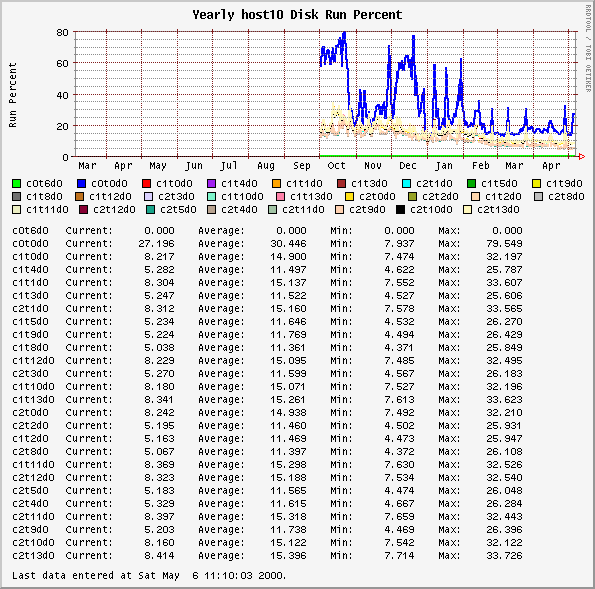Image resolution: width=595 pixels, height=589 pixels.
Task: Click the aqua c1t10d0 legend swatch
Action: (211, 197)
